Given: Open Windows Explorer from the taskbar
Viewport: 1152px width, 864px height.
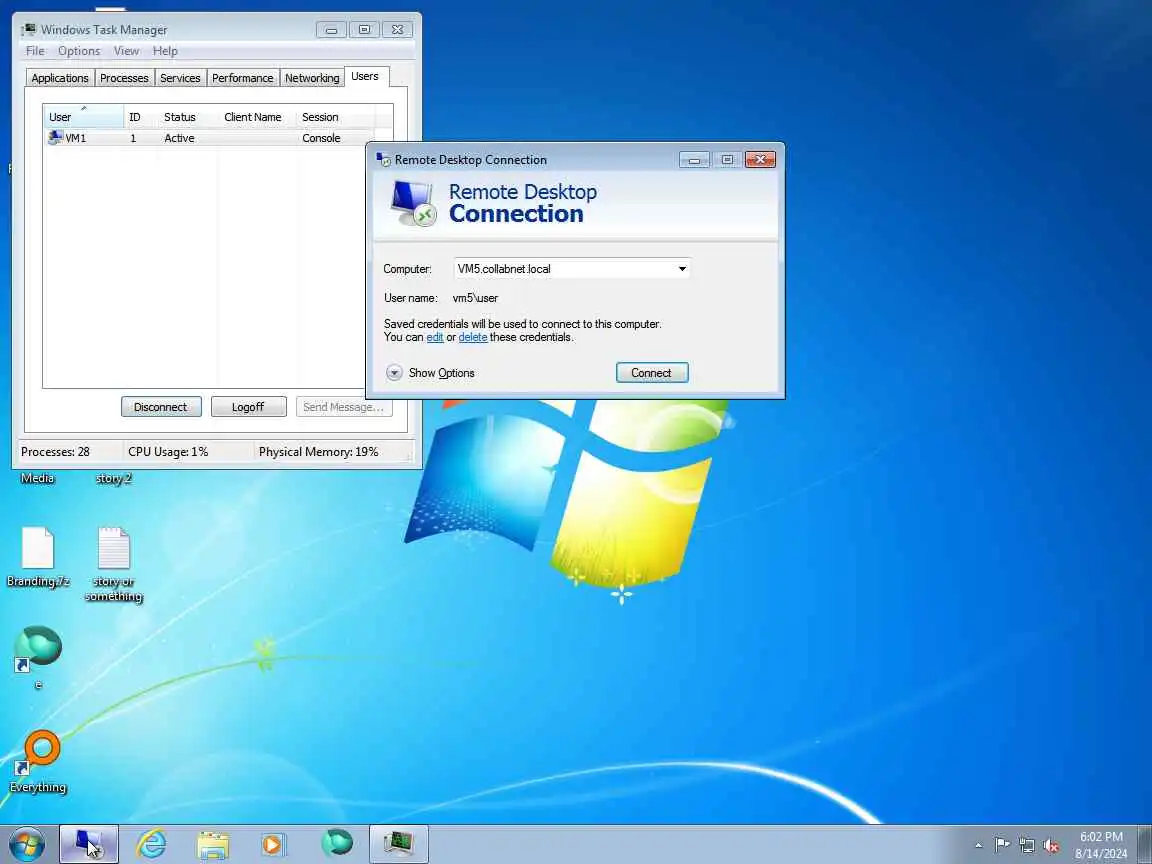Looking at the screenshot, I should [x=213, y=844].
